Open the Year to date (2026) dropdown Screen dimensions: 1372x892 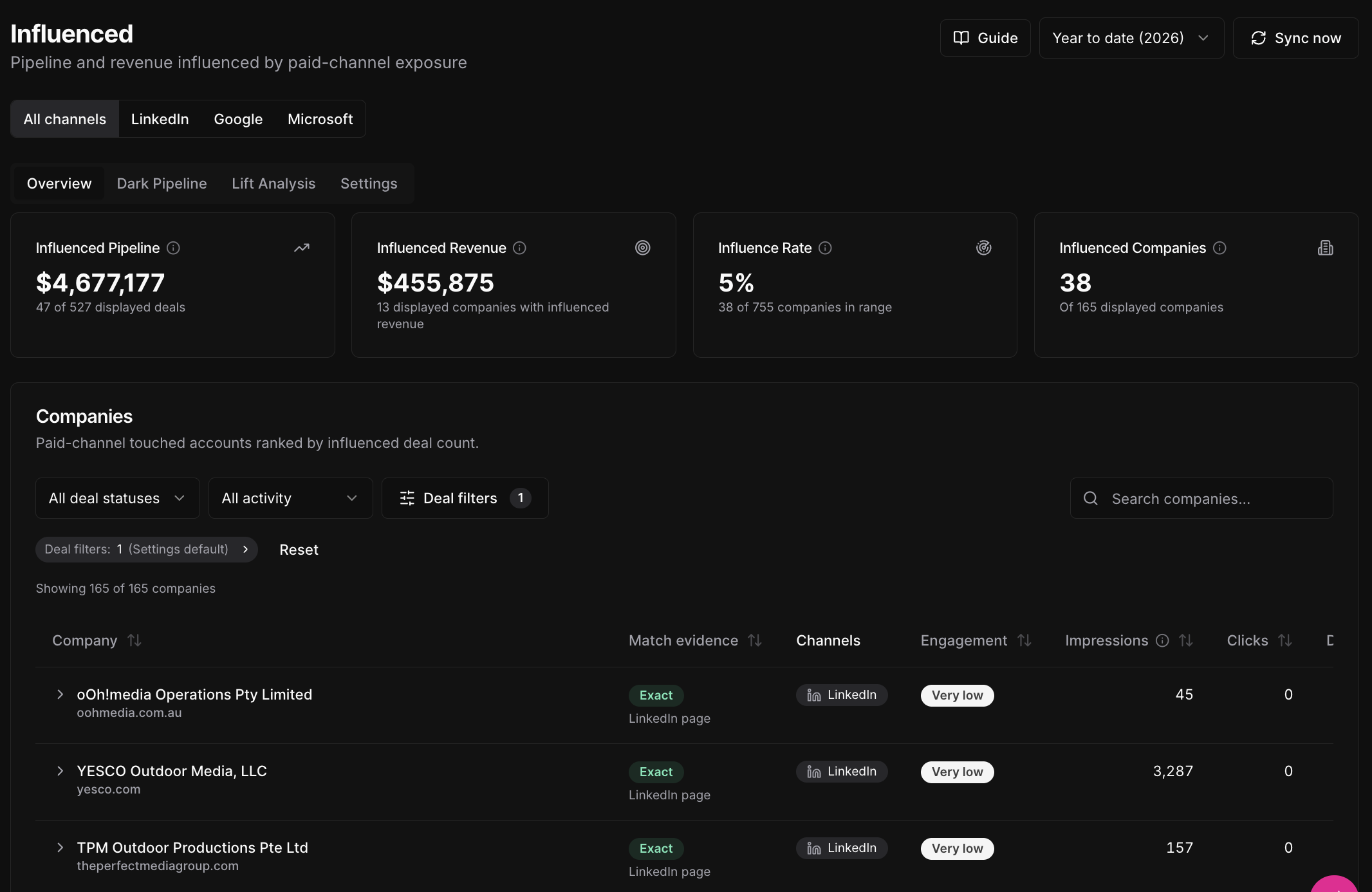(x=1131, y=38)
